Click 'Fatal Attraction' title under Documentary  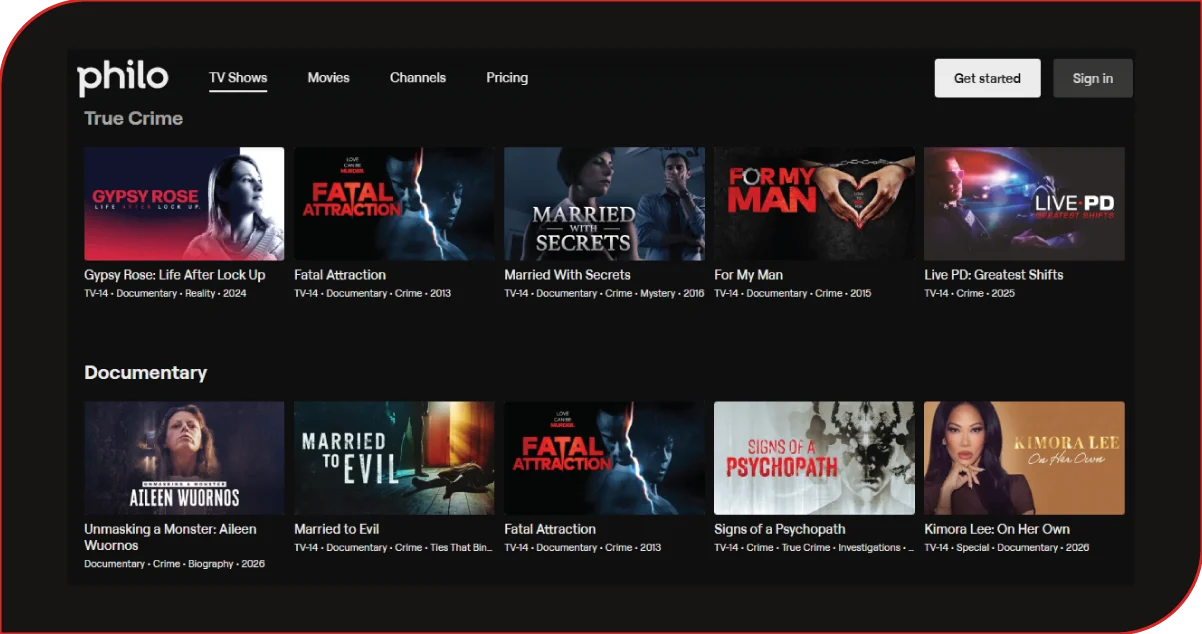coord(550,529)
